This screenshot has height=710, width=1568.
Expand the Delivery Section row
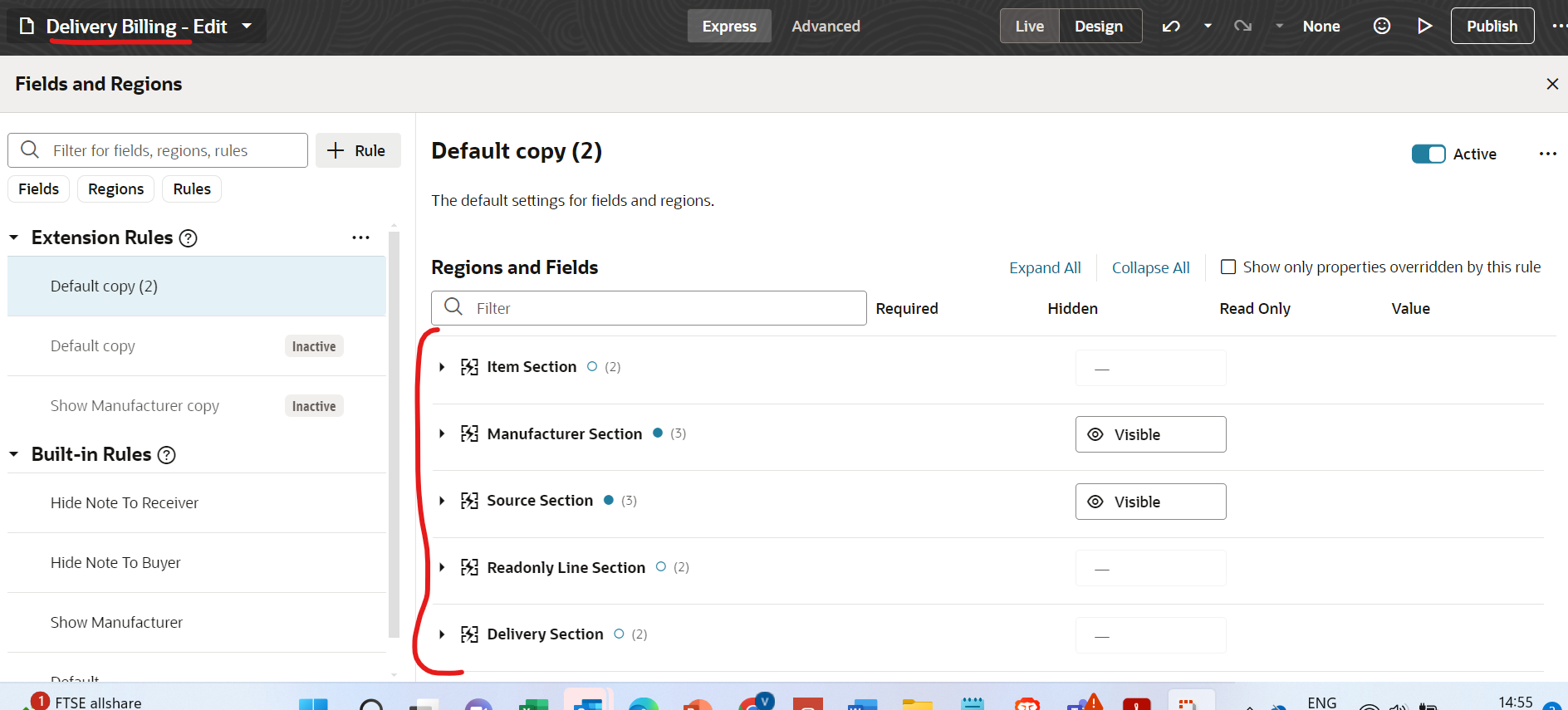tap(442, 634)
